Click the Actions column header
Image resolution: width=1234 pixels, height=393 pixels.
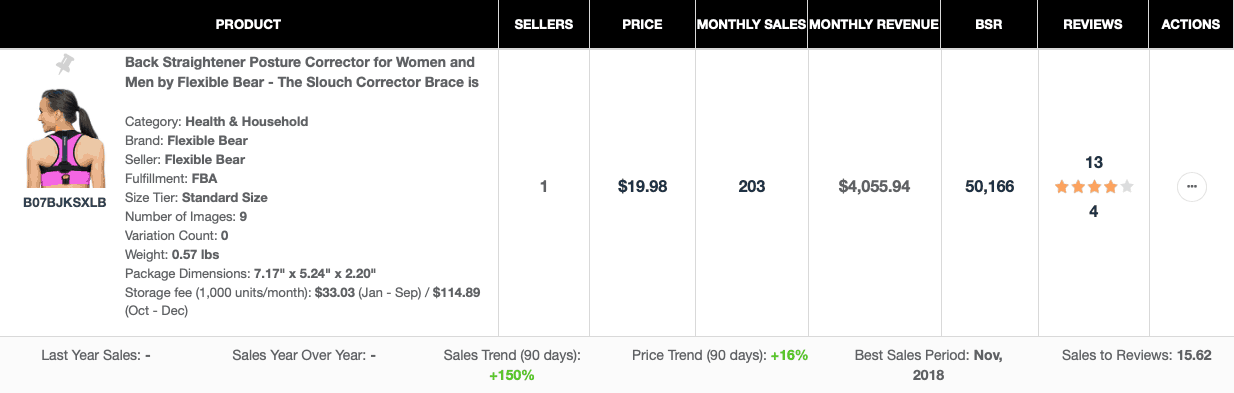pos(1191,24)
